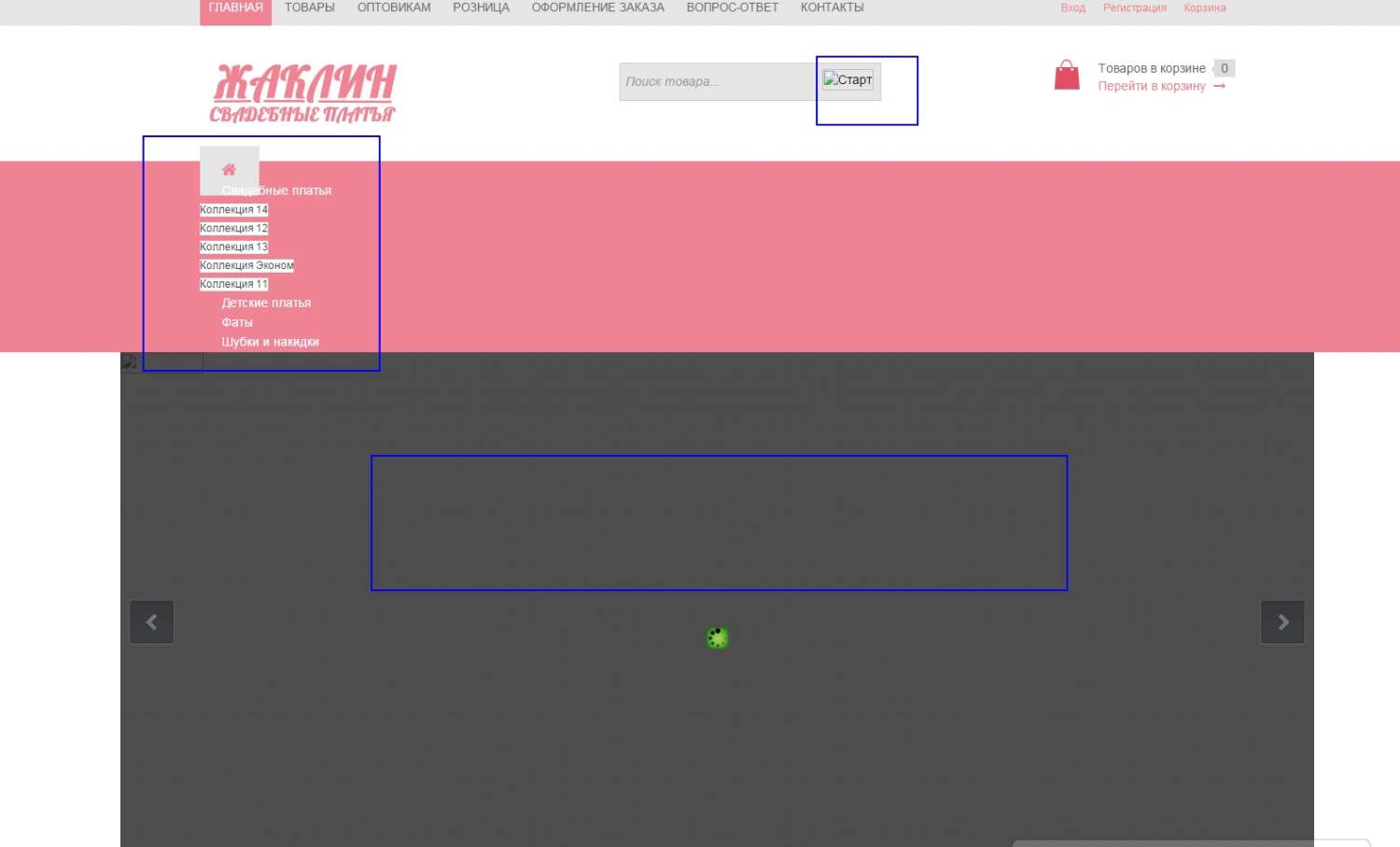Open Коллекция Эконом category
This screenshot has width=1400, height=847.
(x=246, y=266)
